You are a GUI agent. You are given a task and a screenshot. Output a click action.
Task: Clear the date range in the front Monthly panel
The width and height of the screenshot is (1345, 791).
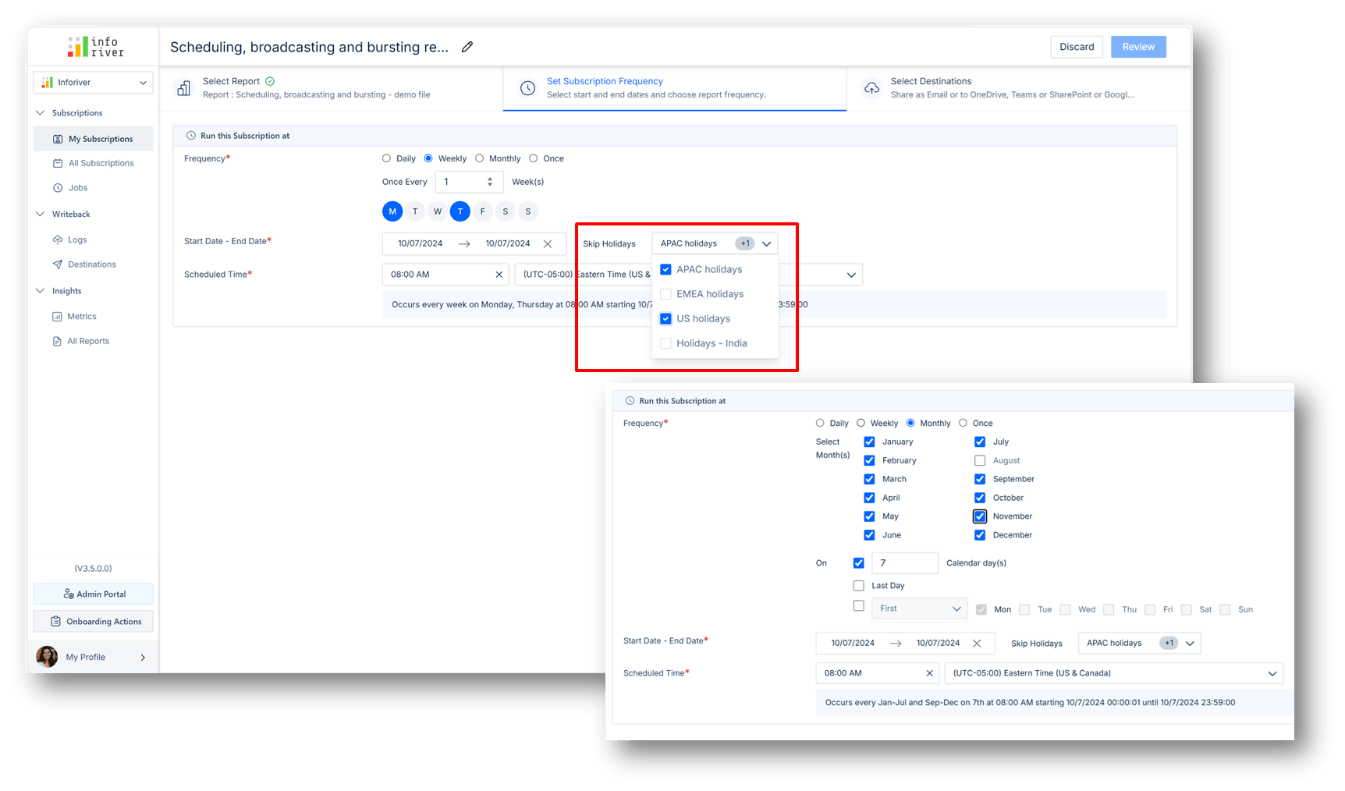[x=977, y=643]
